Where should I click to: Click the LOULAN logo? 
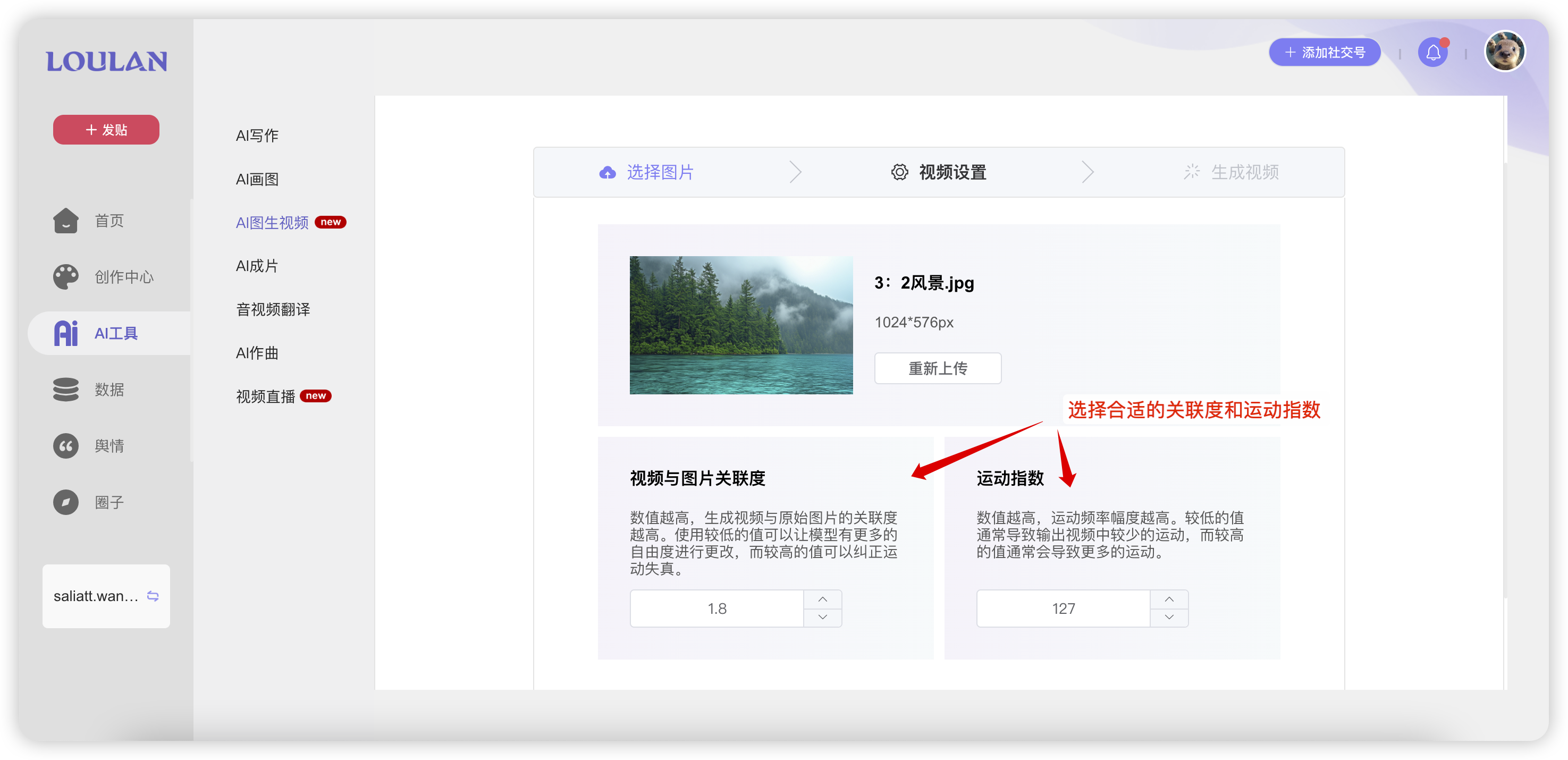(106, 62)
